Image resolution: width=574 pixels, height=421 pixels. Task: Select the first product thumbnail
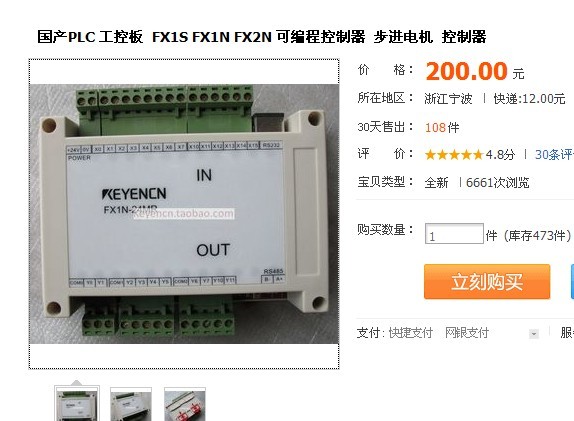[77, 403]
